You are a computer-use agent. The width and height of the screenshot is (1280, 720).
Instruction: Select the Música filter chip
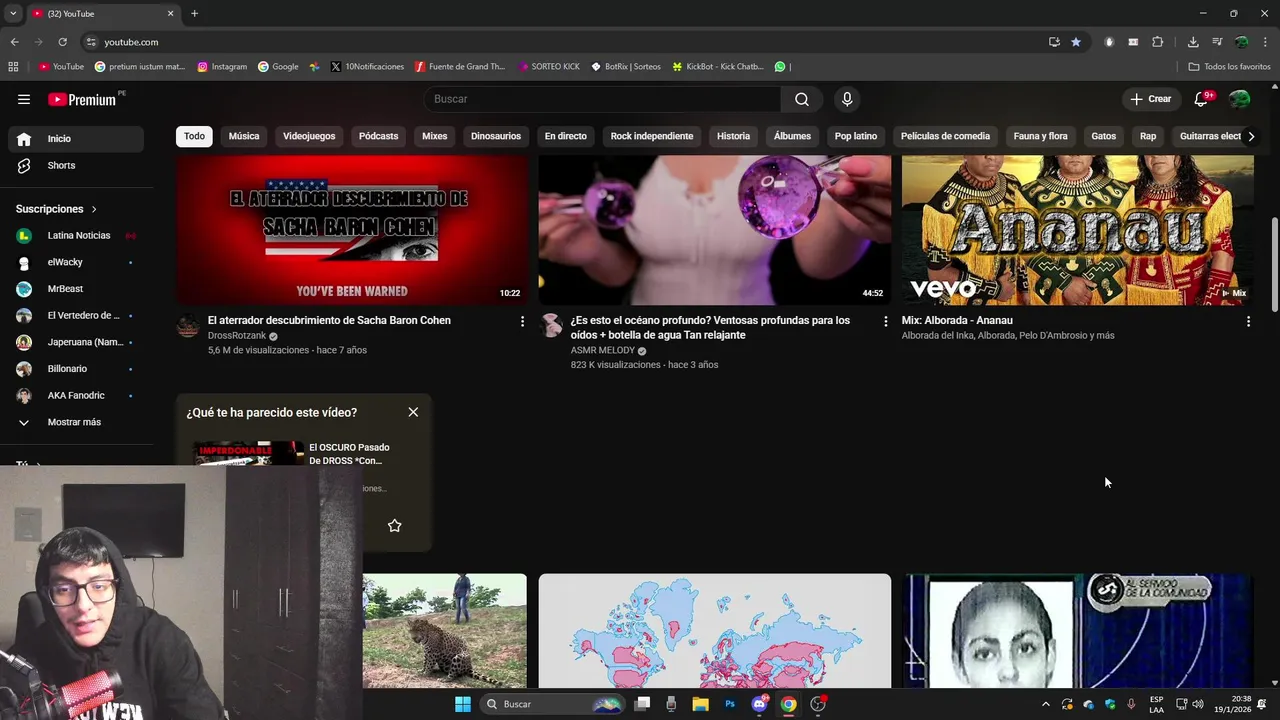point(244,136)
